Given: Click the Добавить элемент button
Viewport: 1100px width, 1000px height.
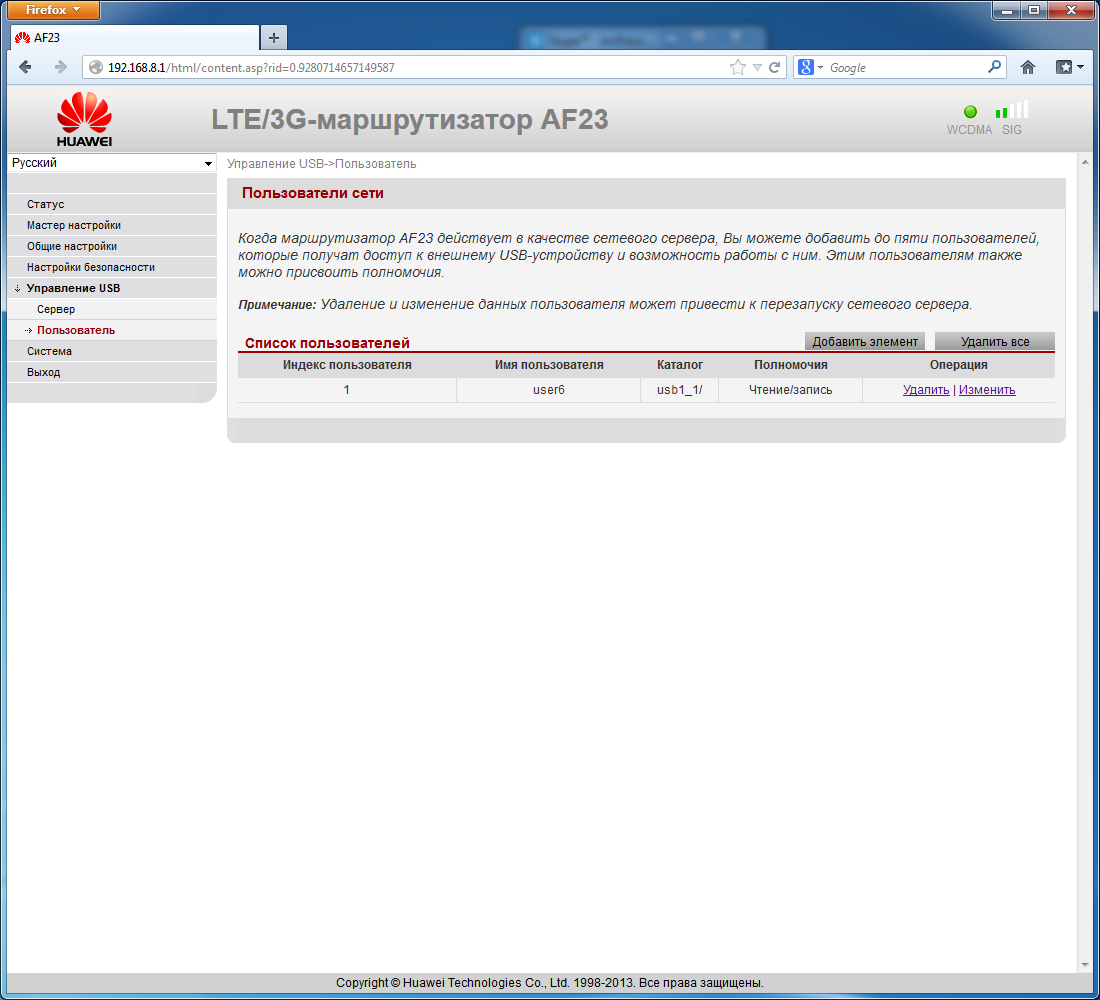Looking at the screenshot, I should click(864, 341).
